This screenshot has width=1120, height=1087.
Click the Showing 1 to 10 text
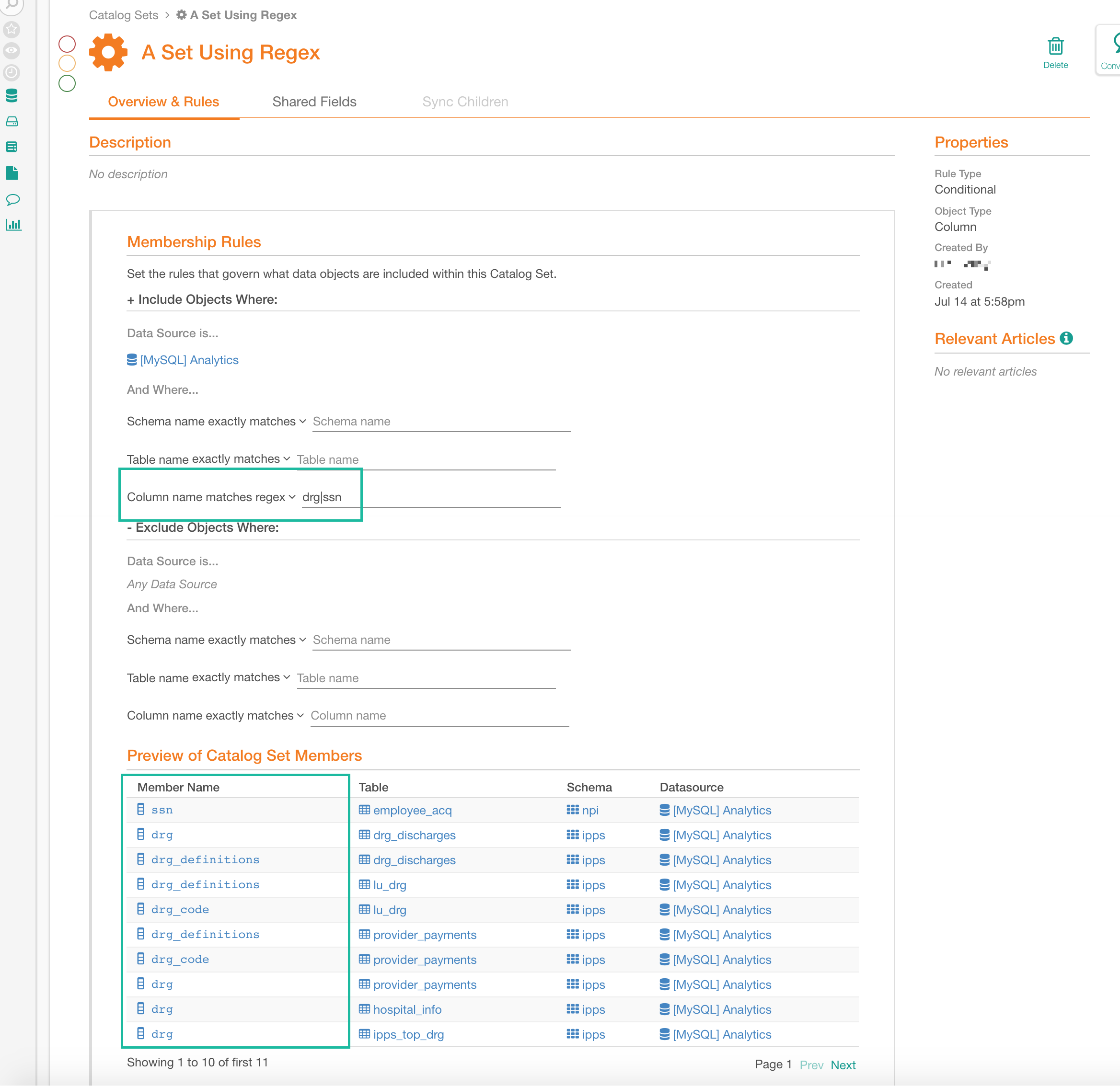click(197, 1063)
